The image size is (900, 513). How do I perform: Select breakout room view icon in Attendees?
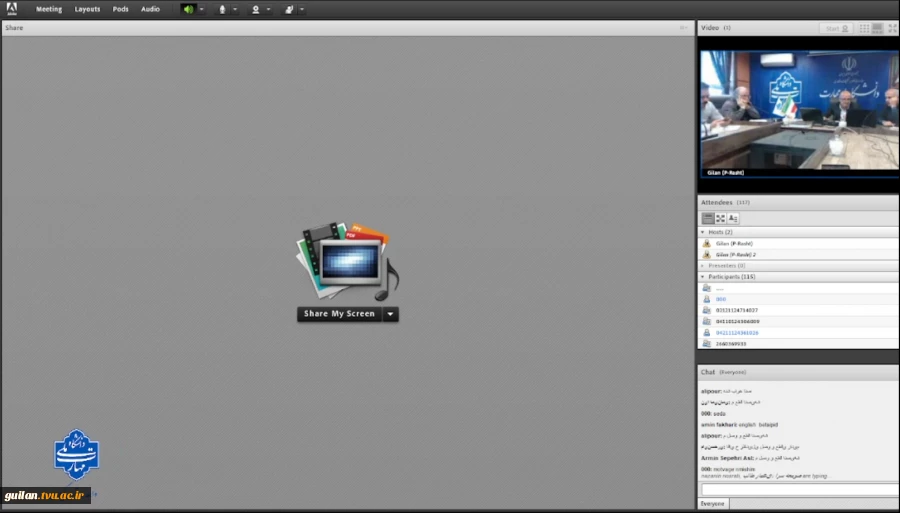[x=720, y=218]
